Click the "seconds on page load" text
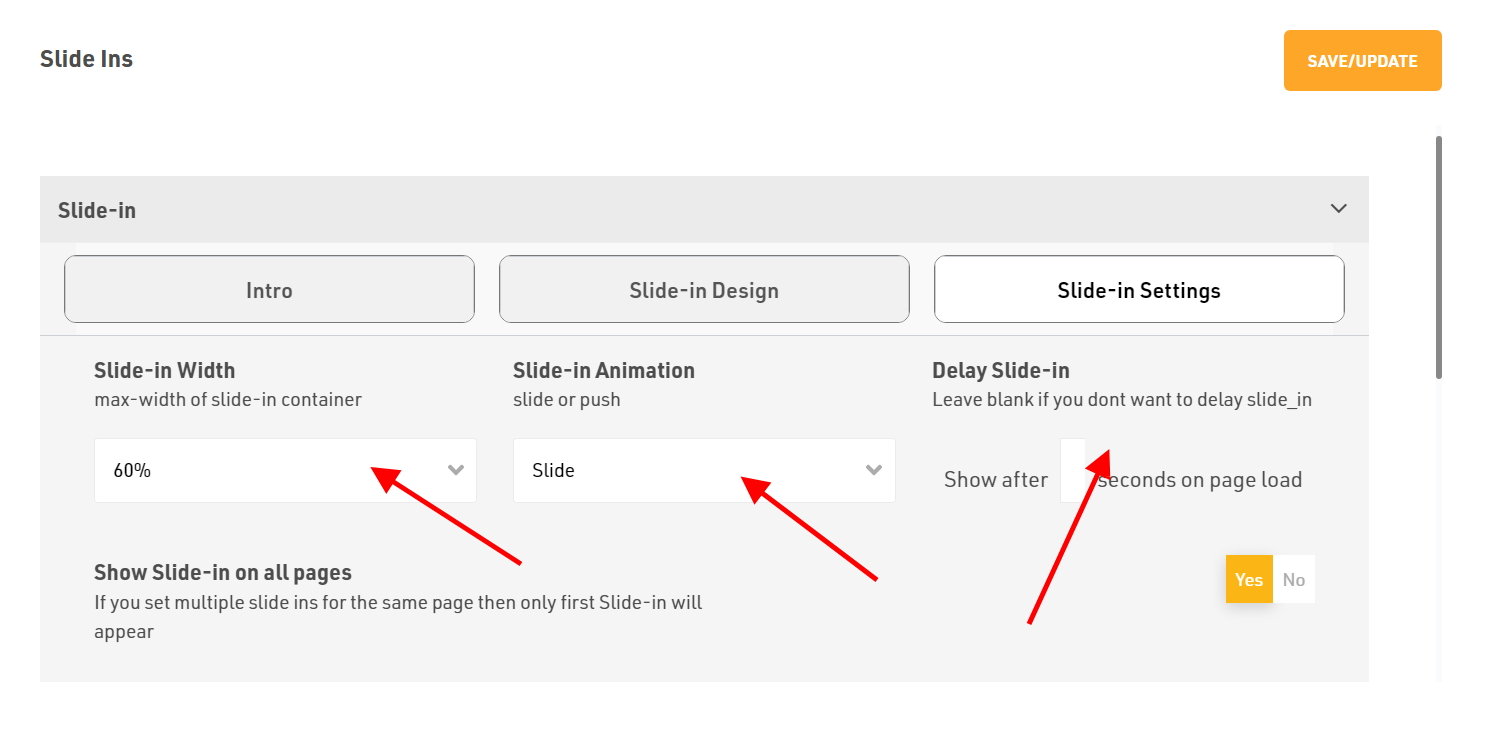 click(x=1200, y=480)
